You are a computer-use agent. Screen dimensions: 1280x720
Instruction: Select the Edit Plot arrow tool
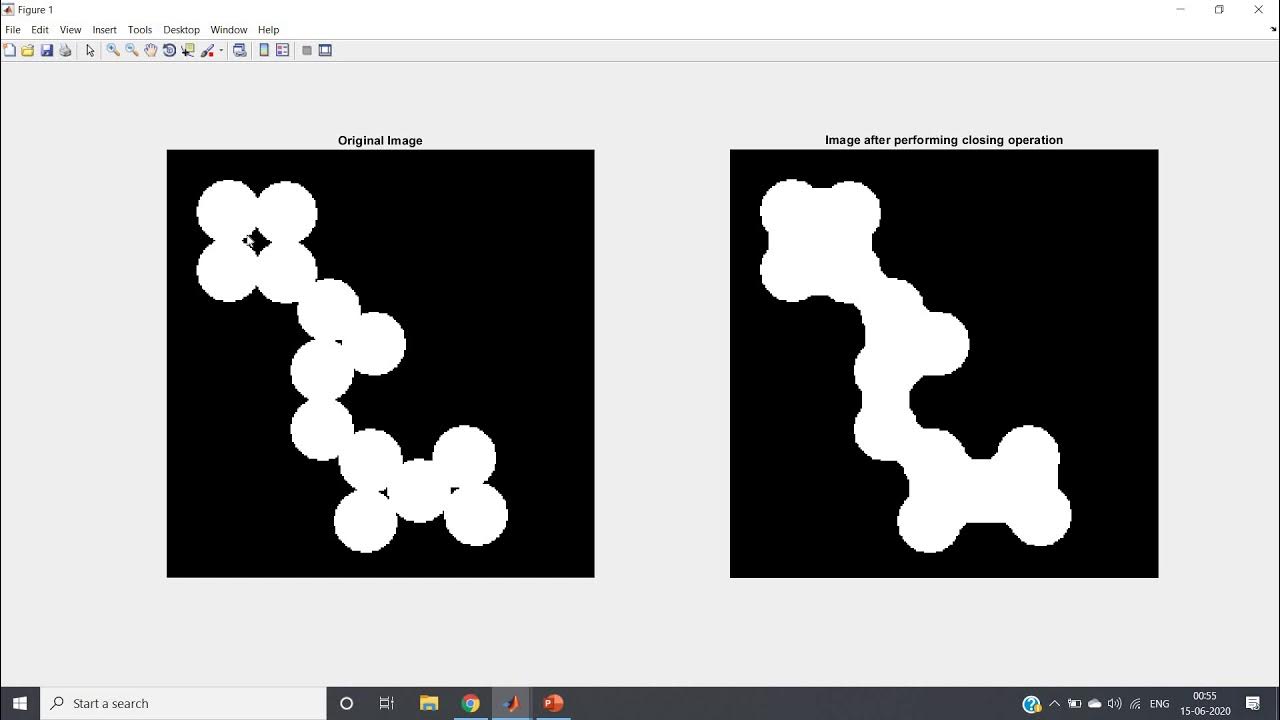click(x=90, y=50)
